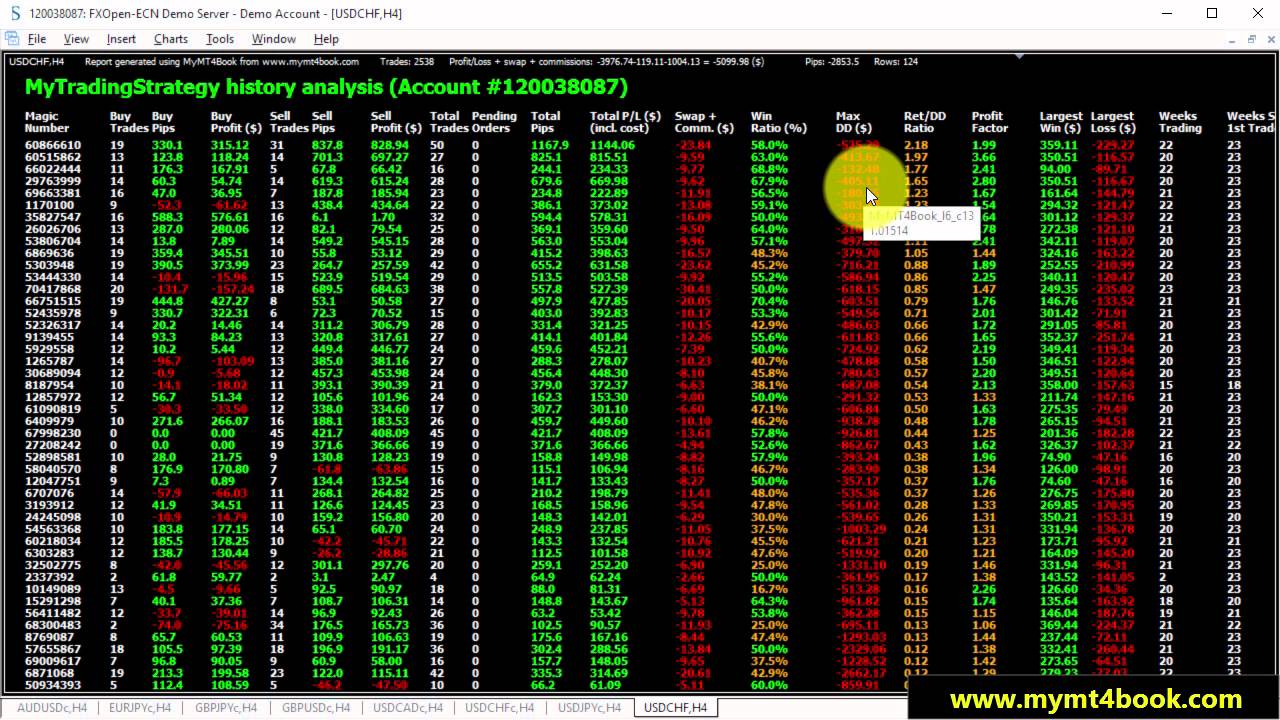
Task: Click the 'Trades: 2538' summary text
Action: 407,62
